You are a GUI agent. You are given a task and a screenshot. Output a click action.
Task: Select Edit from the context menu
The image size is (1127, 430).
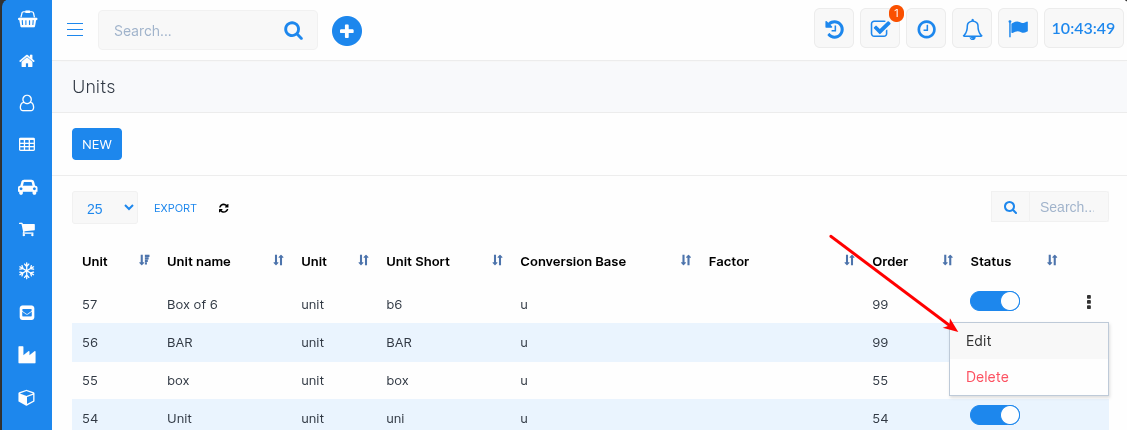(x=979, y=341)
